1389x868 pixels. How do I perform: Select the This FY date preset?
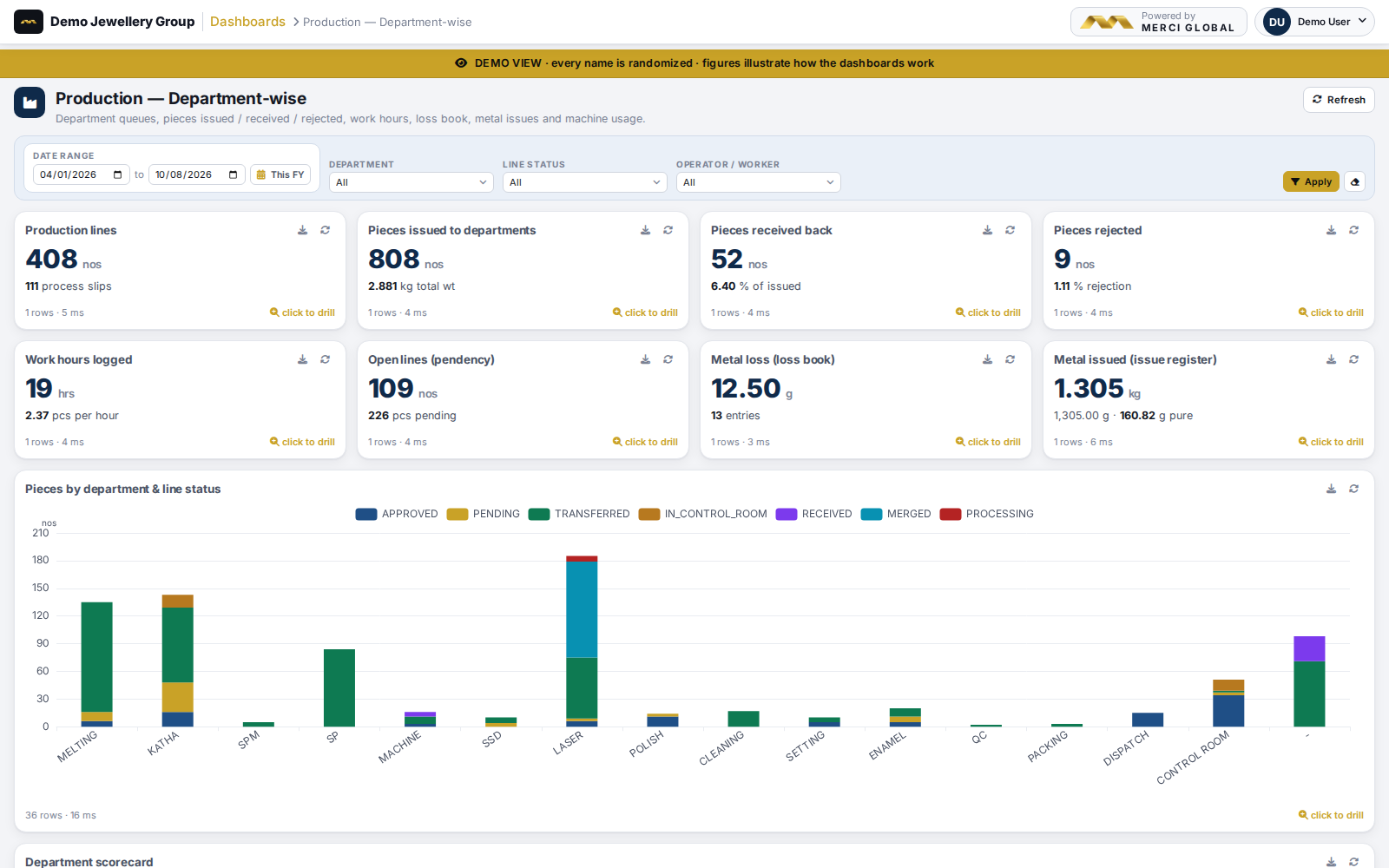[x=280, y=174]
